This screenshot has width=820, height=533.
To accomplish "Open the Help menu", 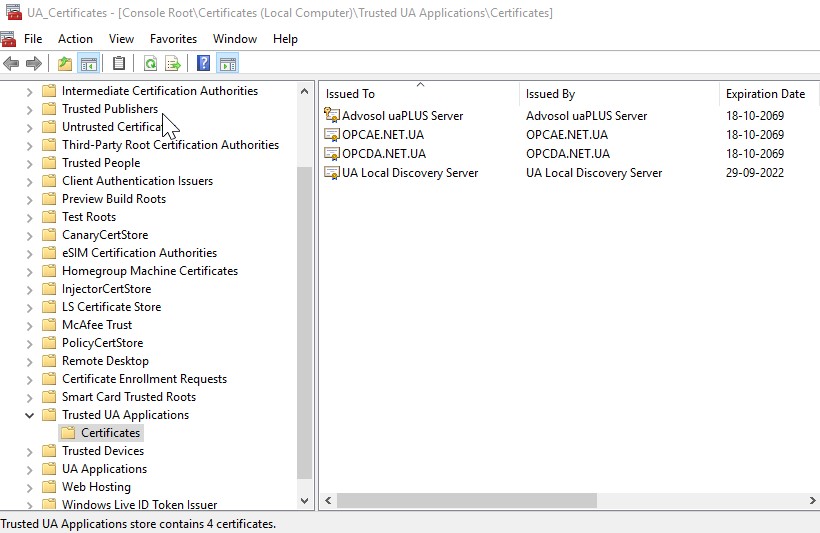I will point(285,39).
